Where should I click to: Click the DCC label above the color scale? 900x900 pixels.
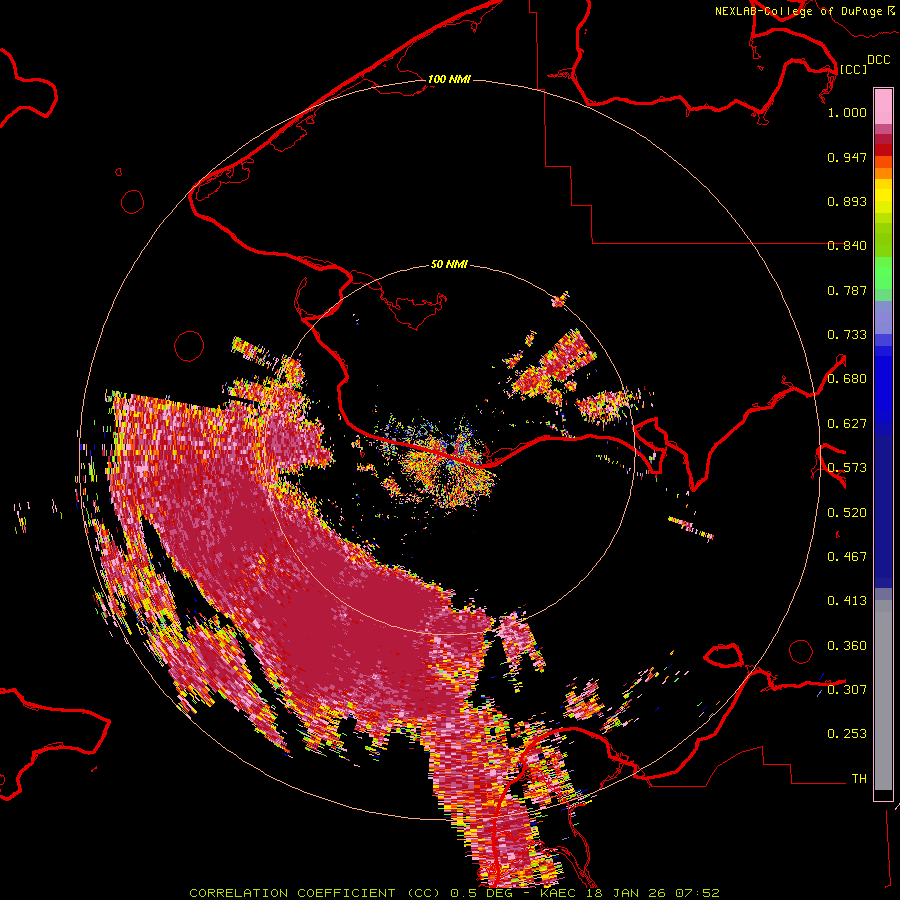click(878, 60)
